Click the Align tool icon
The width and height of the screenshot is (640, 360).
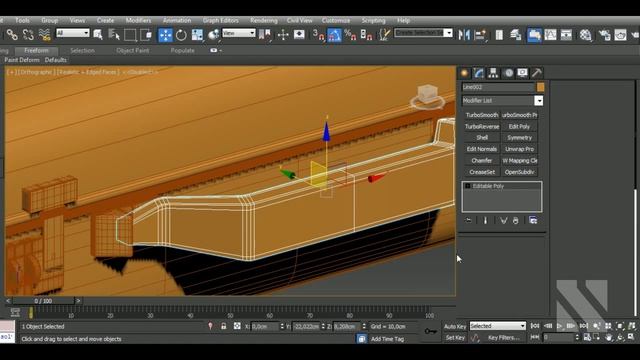coord(480,35)
